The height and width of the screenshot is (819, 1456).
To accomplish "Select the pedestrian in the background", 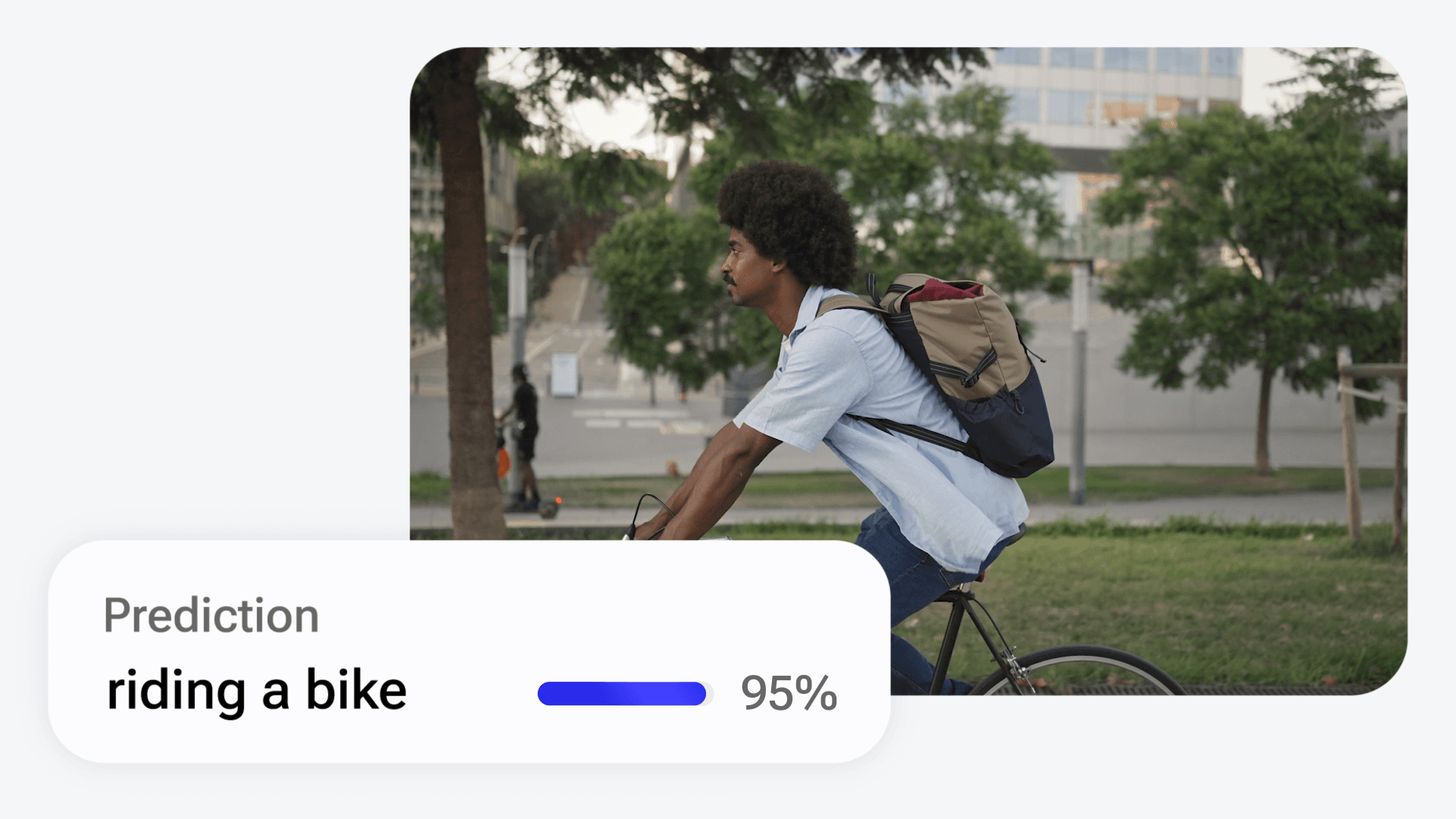I will pos(523,432).
